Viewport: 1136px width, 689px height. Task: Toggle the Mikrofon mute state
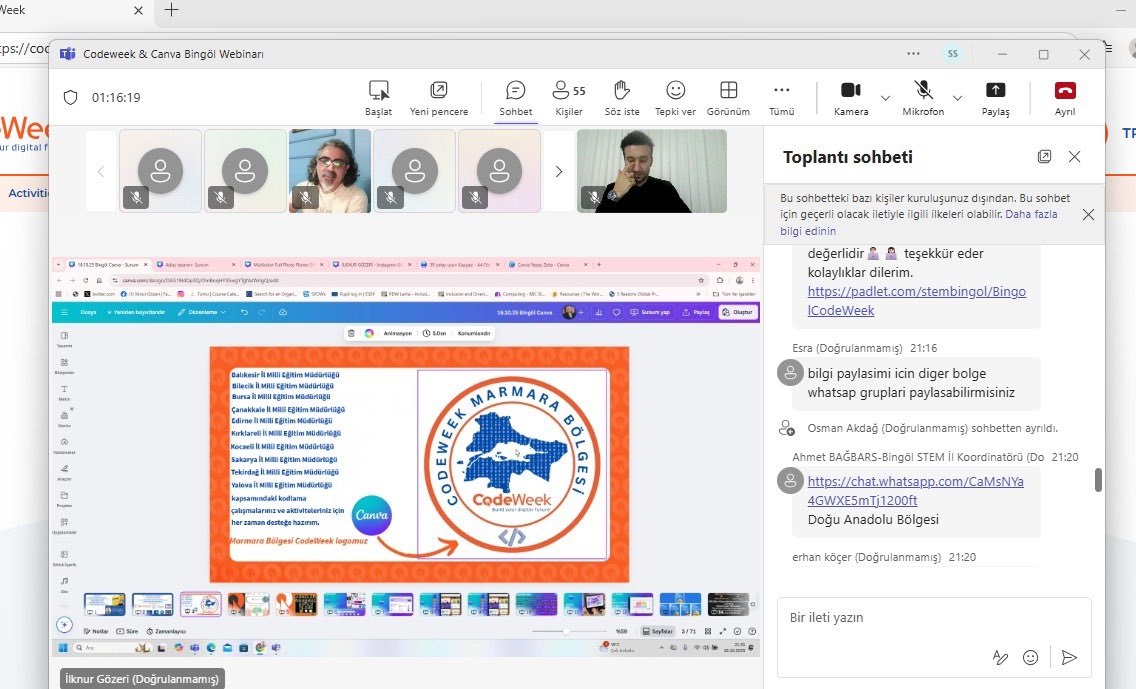[x=923, y=98]
